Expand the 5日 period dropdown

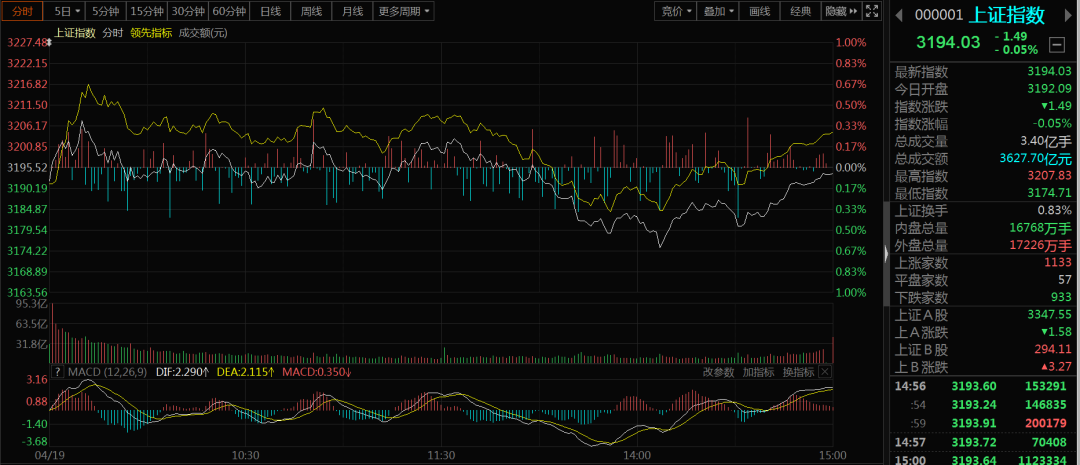[x=68, y=11]
